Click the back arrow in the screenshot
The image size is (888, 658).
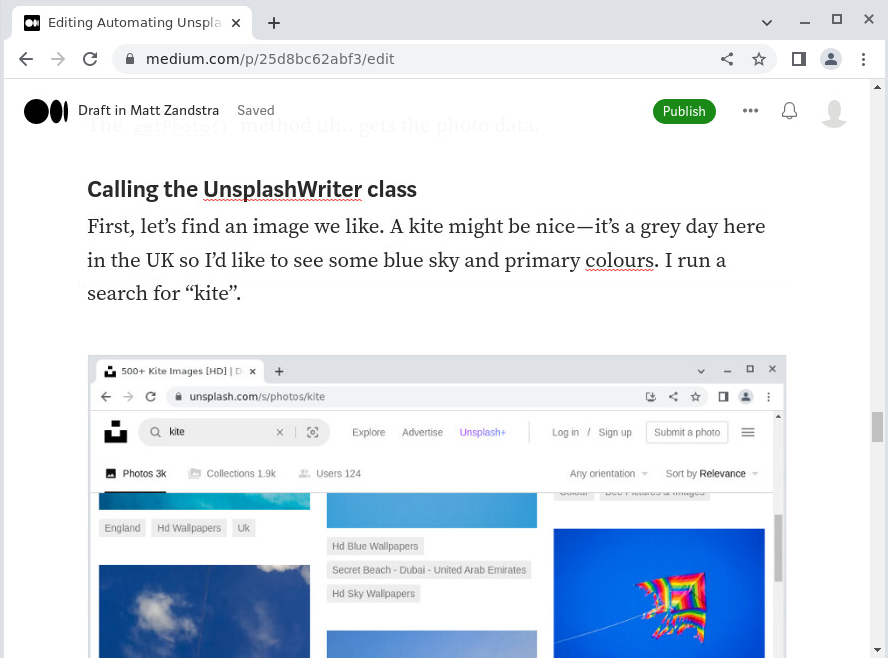pos(106,397)
